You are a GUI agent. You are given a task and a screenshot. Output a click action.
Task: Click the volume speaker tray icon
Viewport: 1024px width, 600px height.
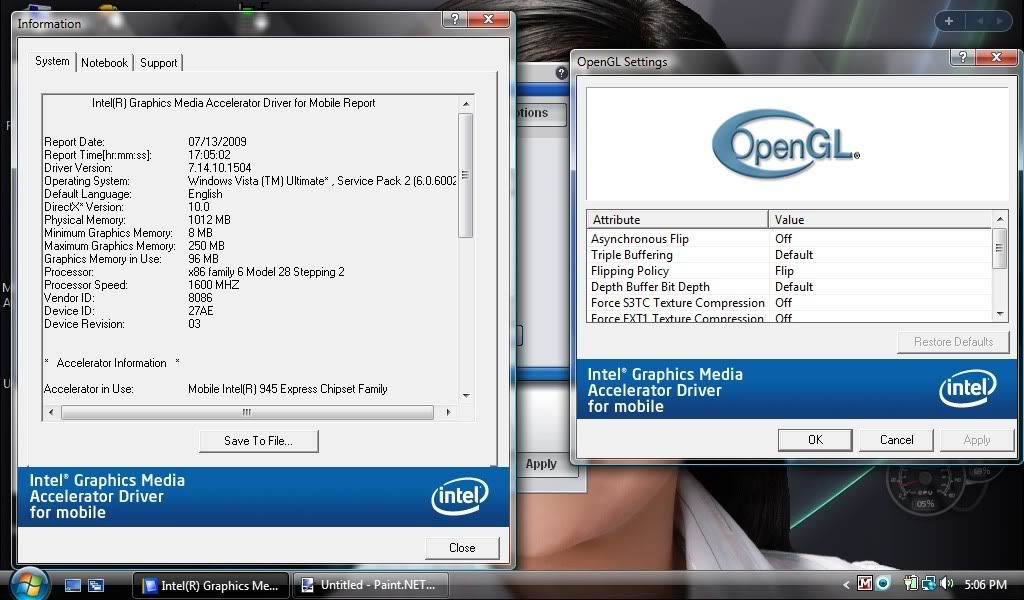946,583
